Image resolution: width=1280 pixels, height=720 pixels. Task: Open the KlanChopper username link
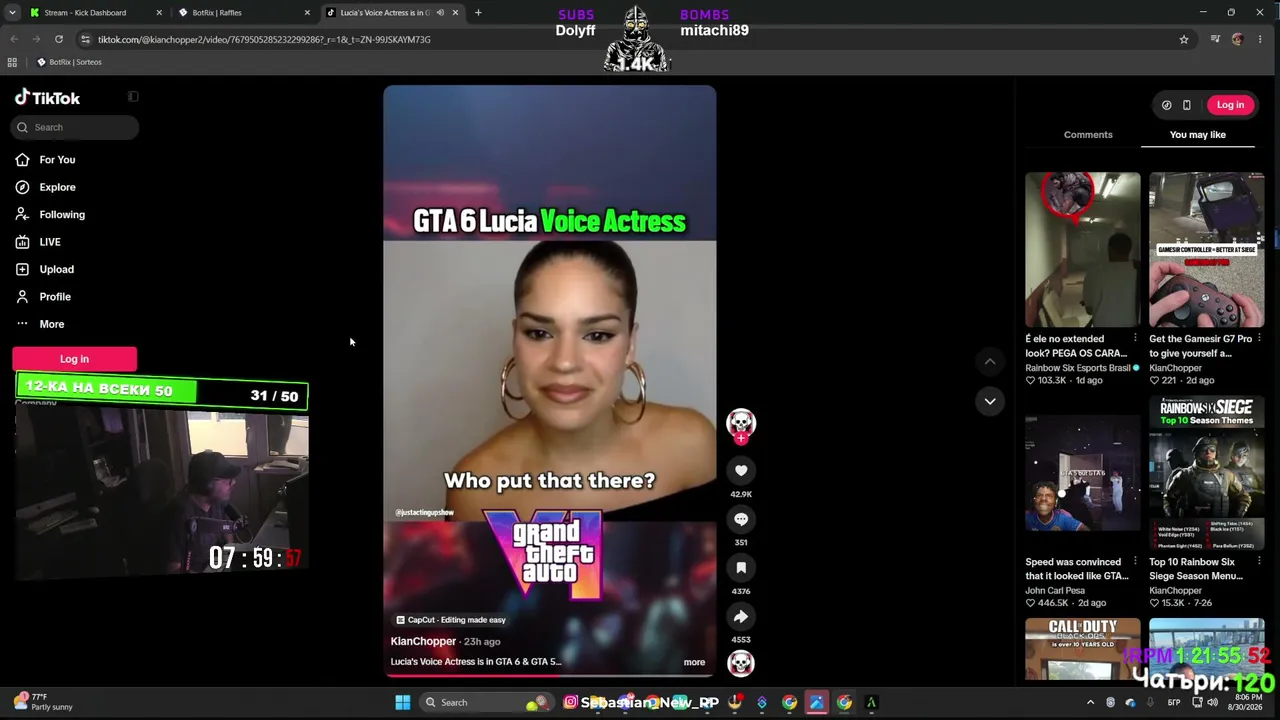coord(423,641)
